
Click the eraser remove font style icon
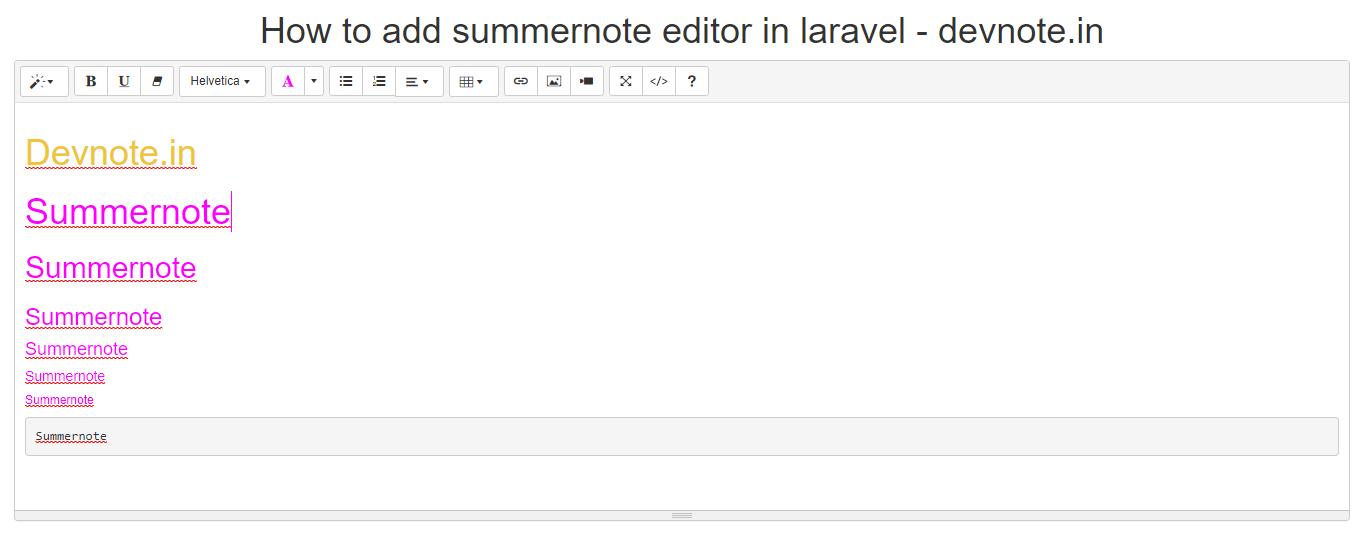[157, 81]
